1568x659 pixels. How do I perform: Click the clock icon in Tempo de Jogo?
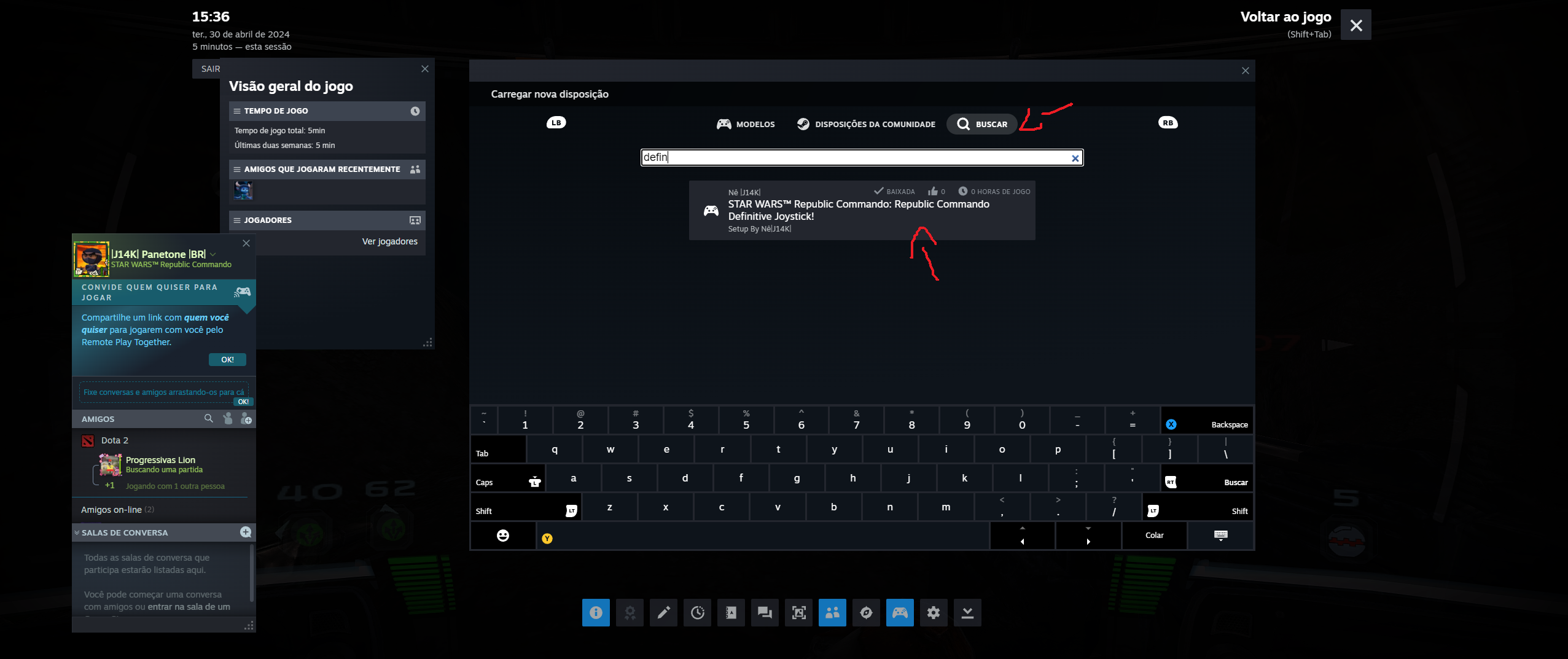(x=415, y=111)
